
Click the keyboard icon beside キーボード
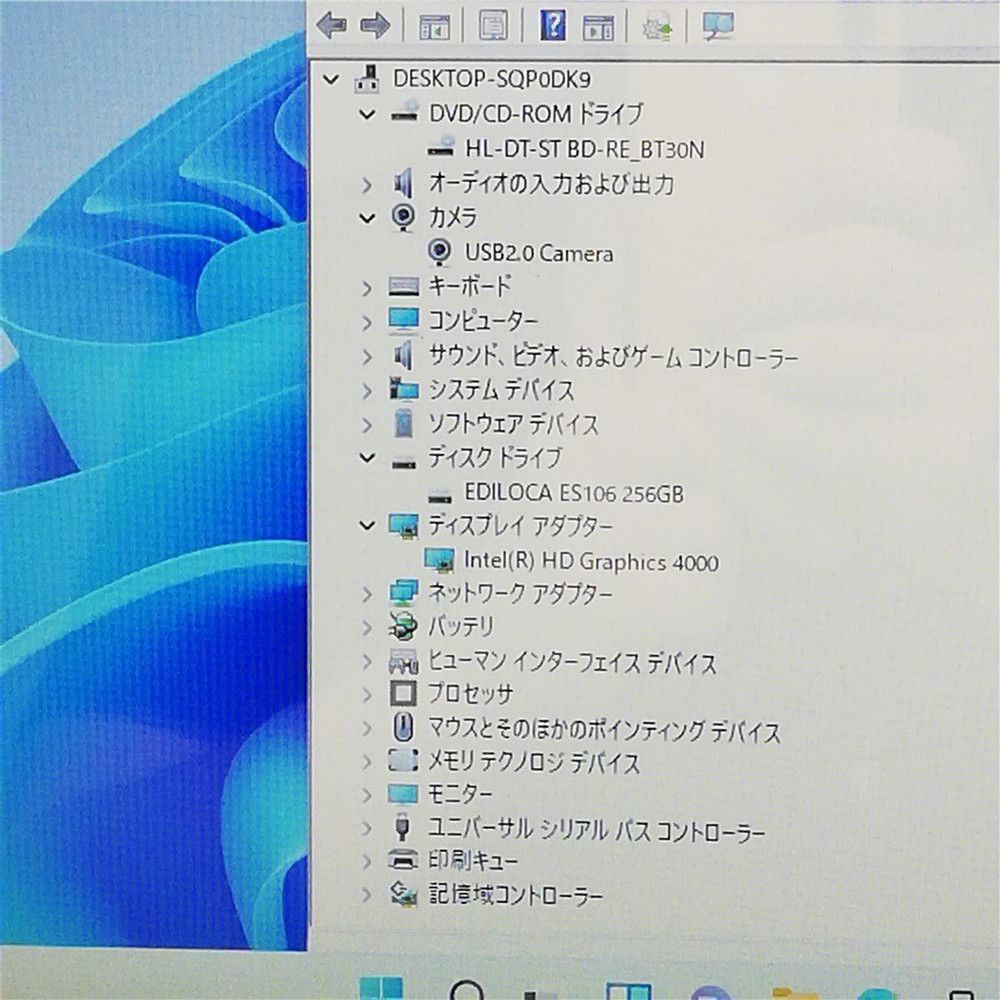tap(404, 287)
